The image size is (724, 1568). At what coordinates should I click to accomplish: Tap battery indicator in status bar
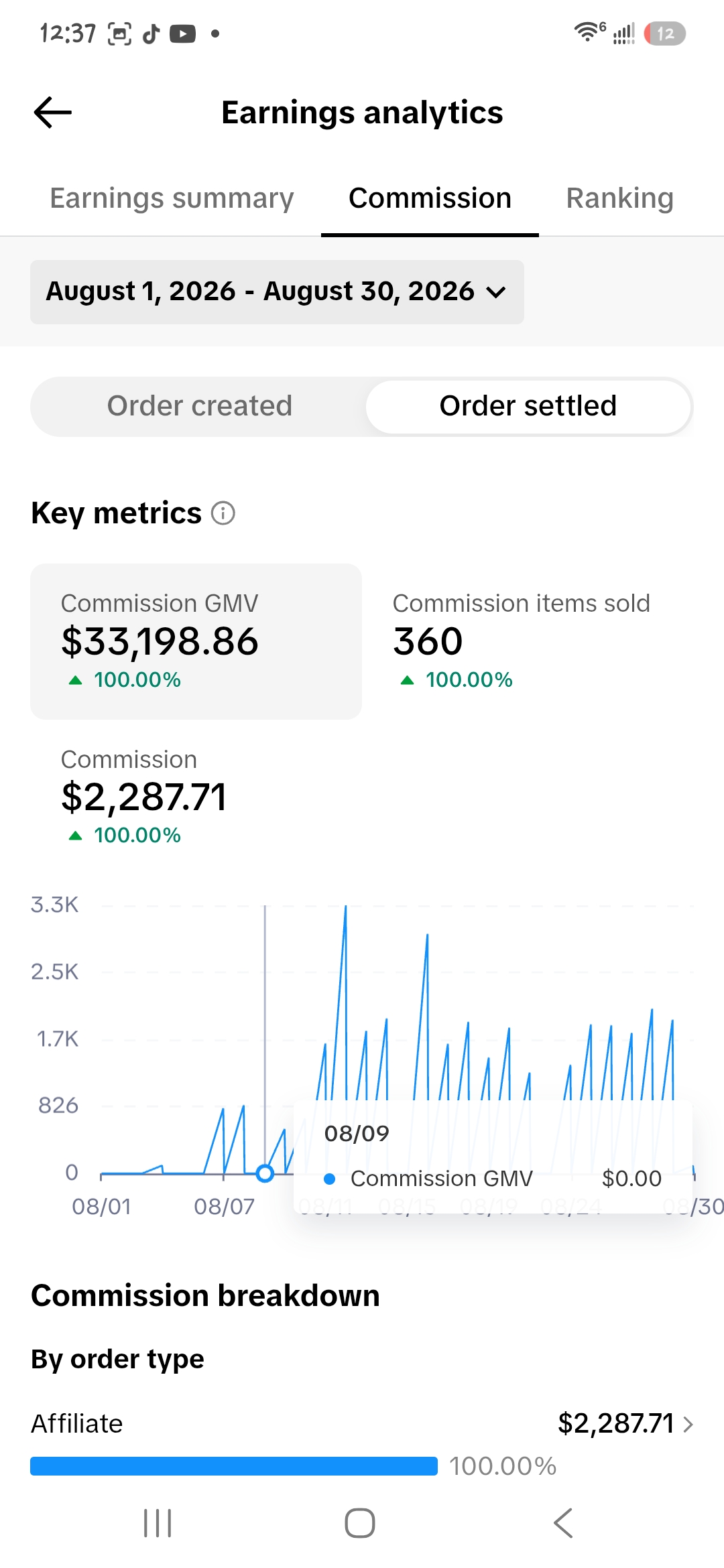665,34
